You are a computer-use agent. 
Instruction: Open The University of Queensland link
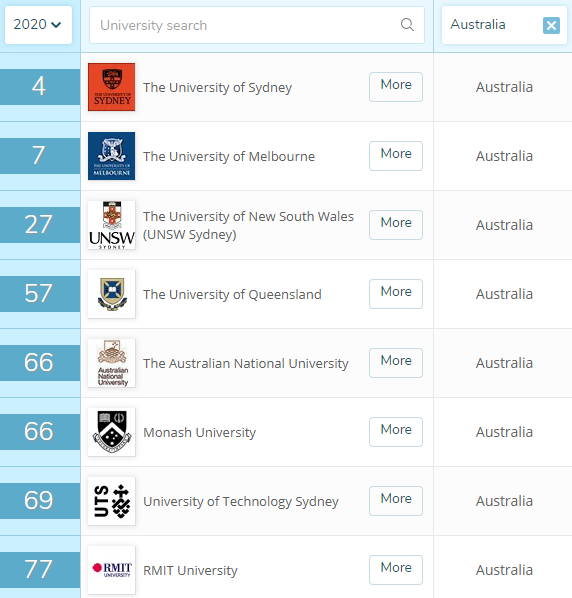pyautogui.click(x=232, y=294)
